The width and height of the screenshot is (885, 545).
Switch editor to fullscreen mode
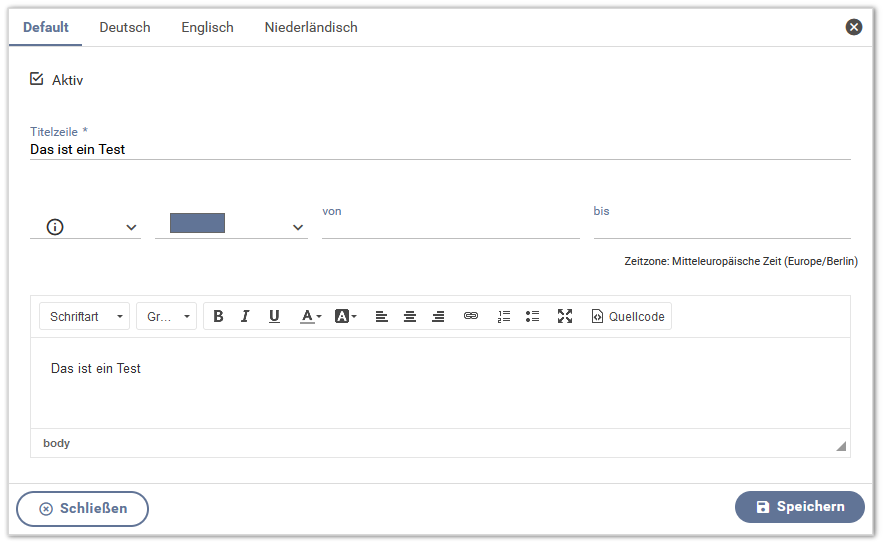pos(565,316)
